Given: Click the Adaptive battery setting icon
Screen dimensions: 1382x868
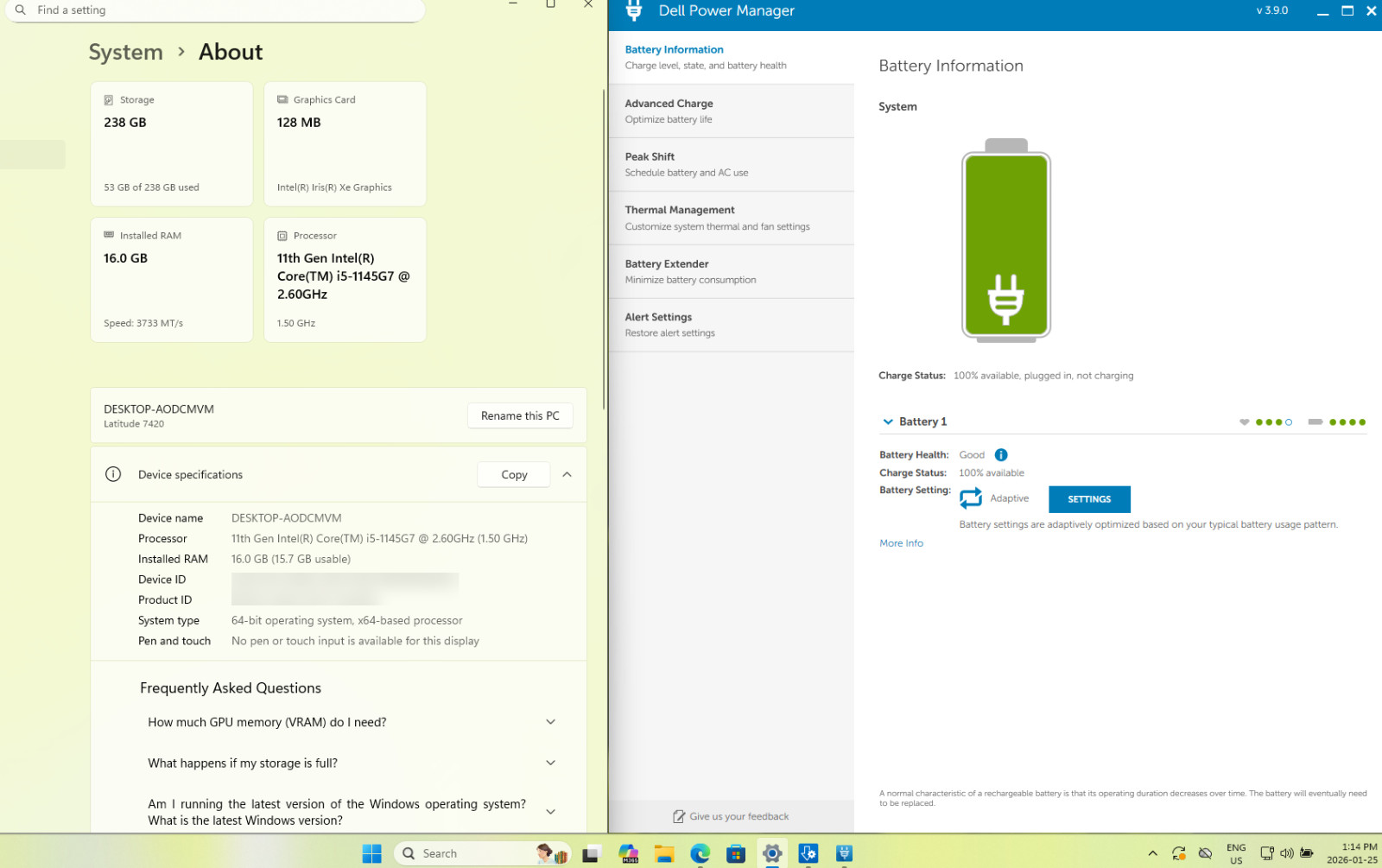Looking at the screenshot, I should (x=971, y=498).
